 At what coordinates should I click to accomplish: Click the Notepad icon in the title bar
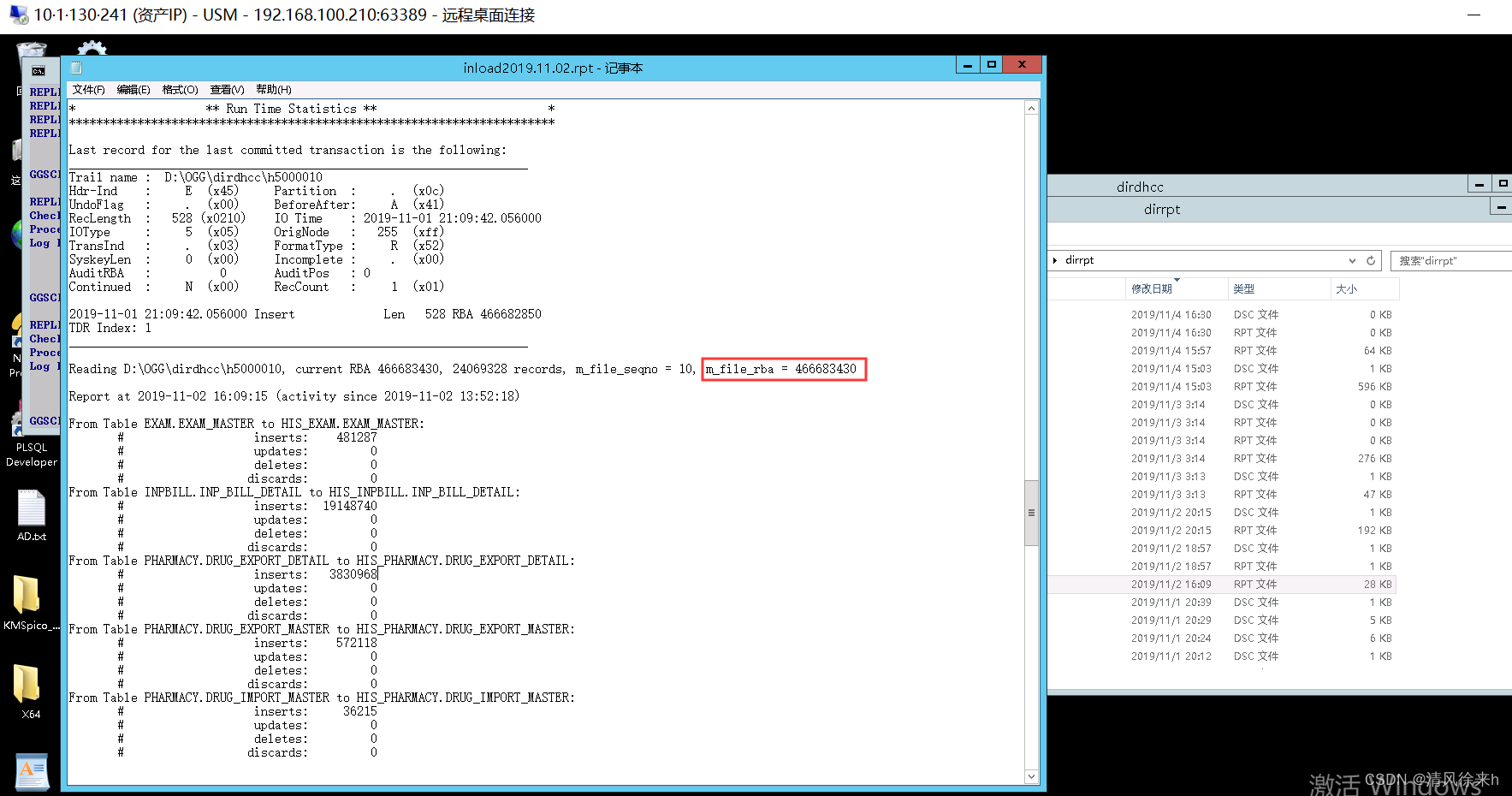pos(76,68)
